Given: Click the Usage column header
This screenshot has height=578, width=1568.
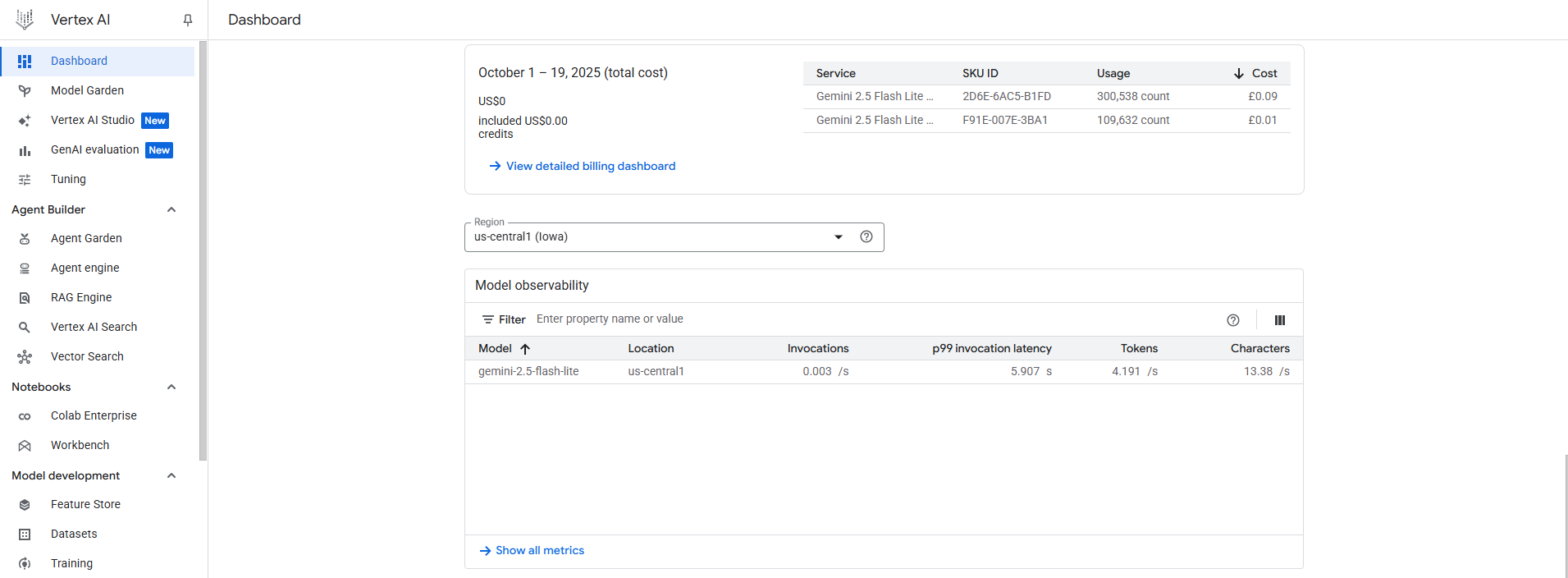Looking at the screenshot, I should 1113,73.
